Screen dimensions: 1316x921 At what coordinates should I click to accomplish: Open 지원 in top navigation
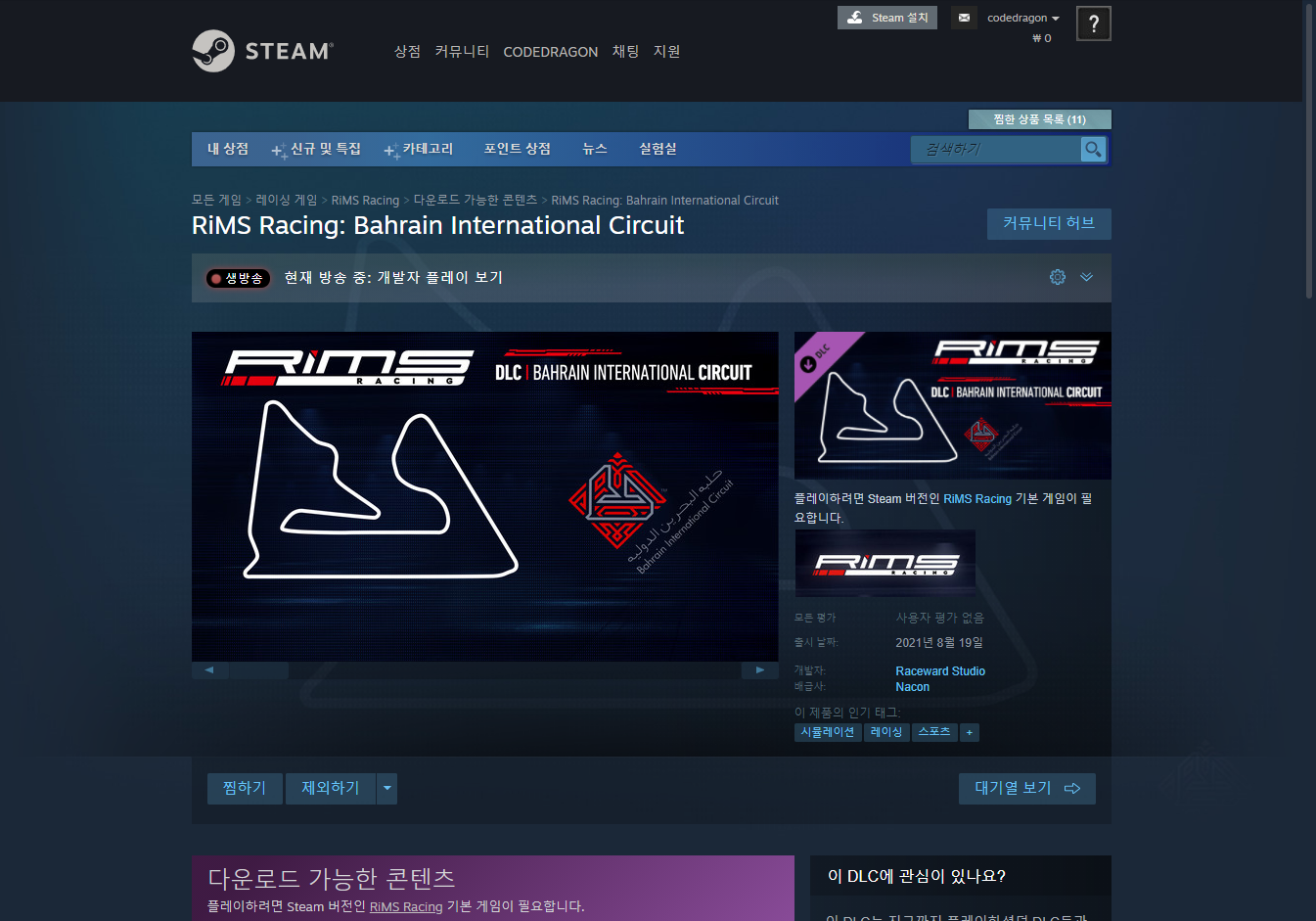[666, 52]
